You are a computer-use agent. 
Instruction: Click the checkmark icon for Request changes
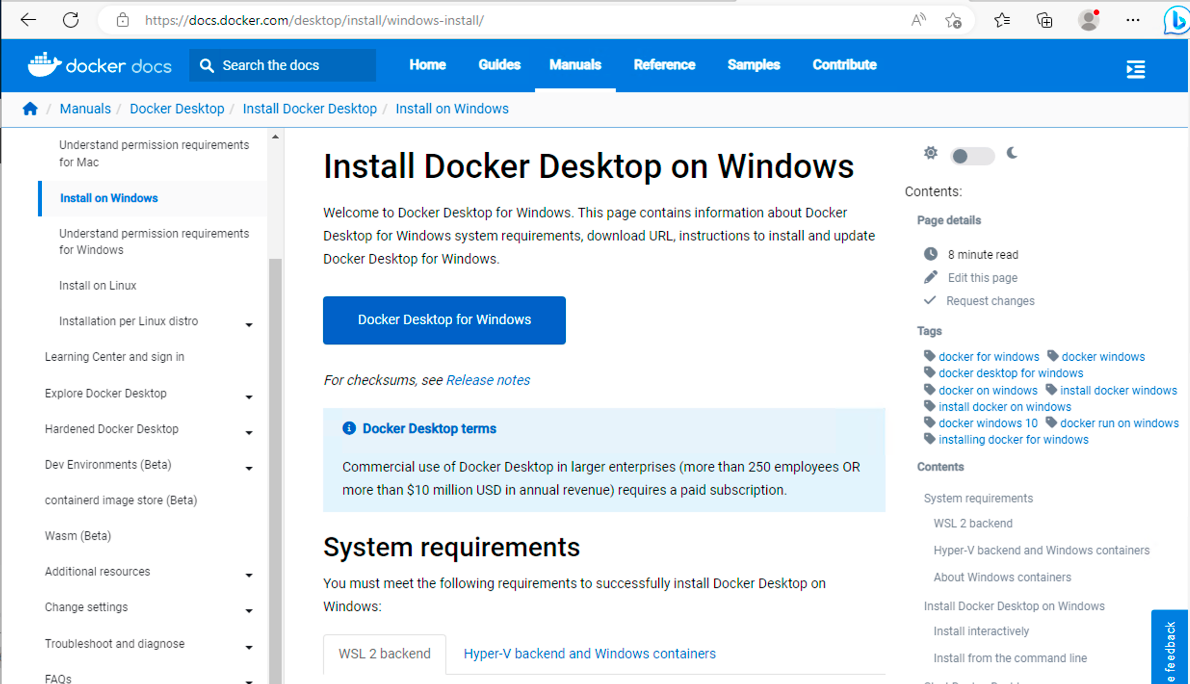pos(930,300)
